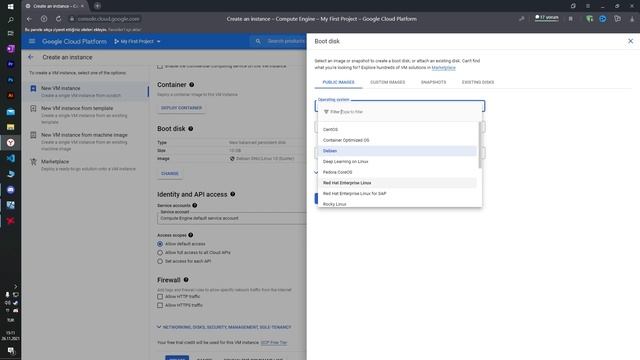The image size is (640, 360).
Task: Toggle the Confidential Computing service checkbox
Action: (160, 66)
